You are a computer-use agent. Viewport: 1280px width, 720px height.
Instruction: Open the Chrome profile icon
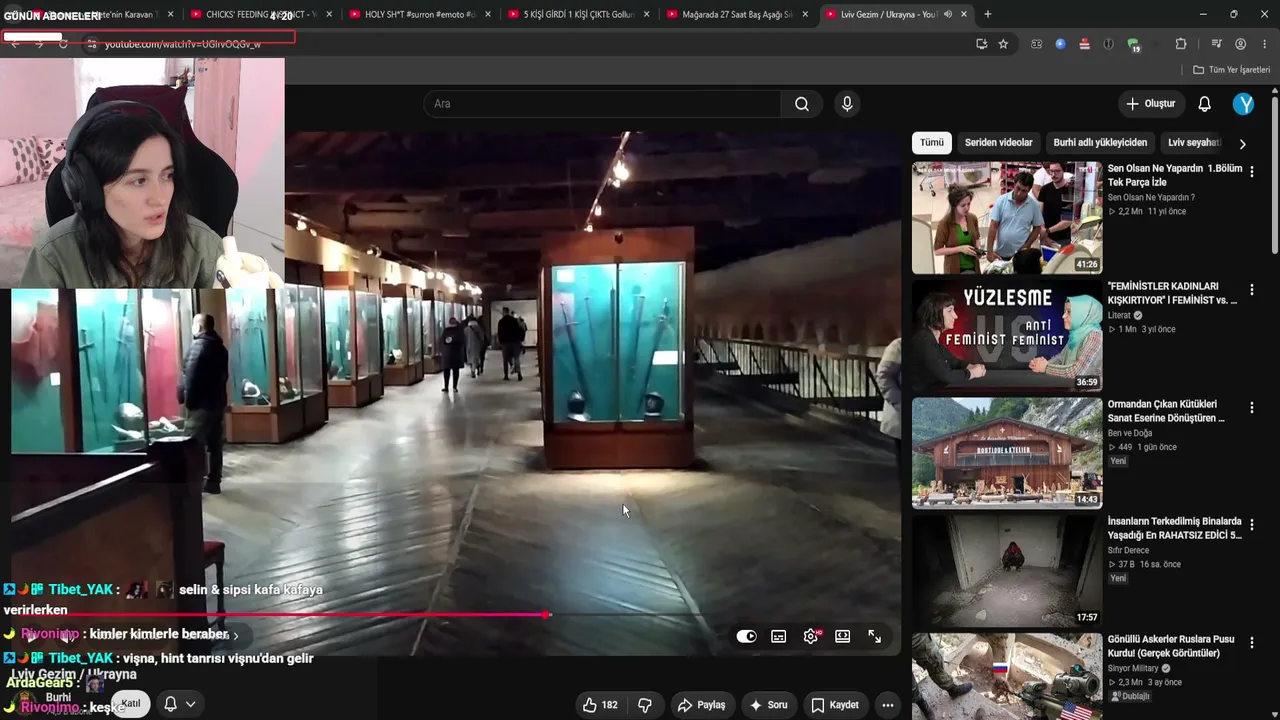click(1241, 44)
